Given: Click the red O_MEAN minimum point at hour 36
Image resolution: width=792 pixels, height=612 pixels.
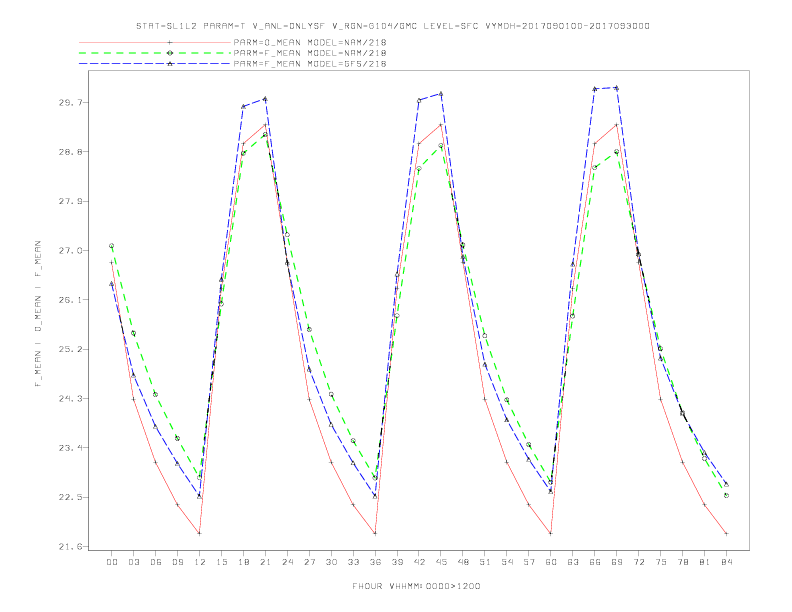Looking at the screenshot, I should coord(375,533).
